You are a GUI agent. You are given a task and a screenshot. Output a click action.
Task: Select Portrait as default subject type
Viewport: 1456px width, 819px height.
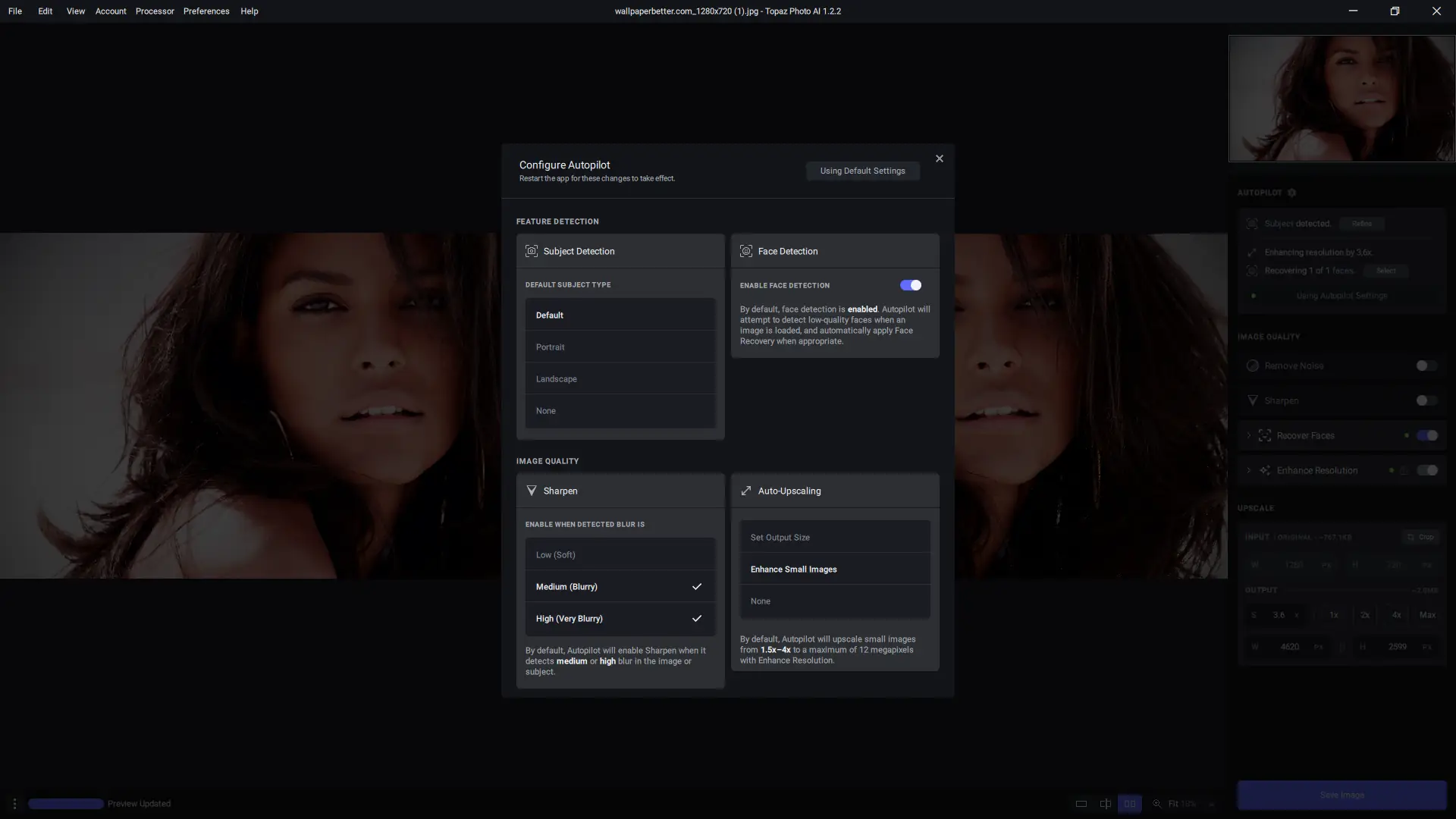click(x=620, y=347)
